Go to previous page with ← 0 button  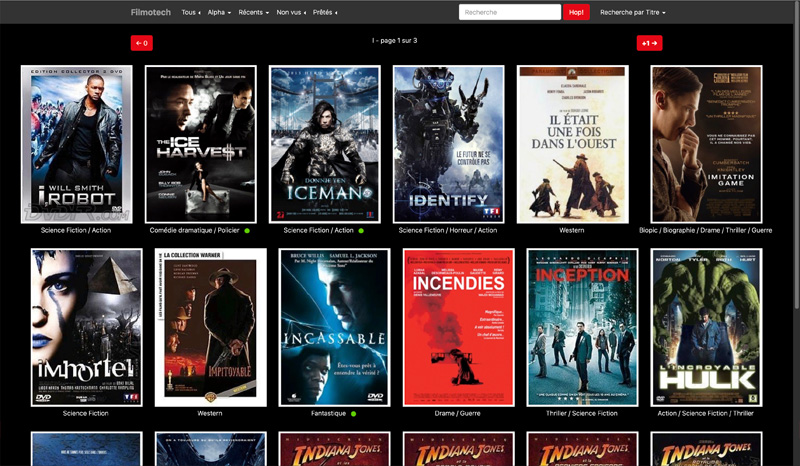point(142,43)
